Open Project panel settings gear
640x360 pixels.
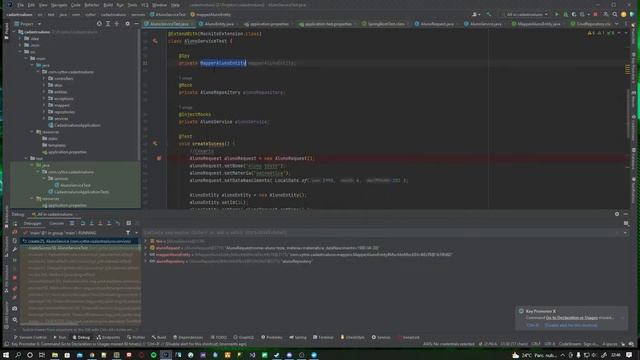pyautogui.click(x=127, y=24)
